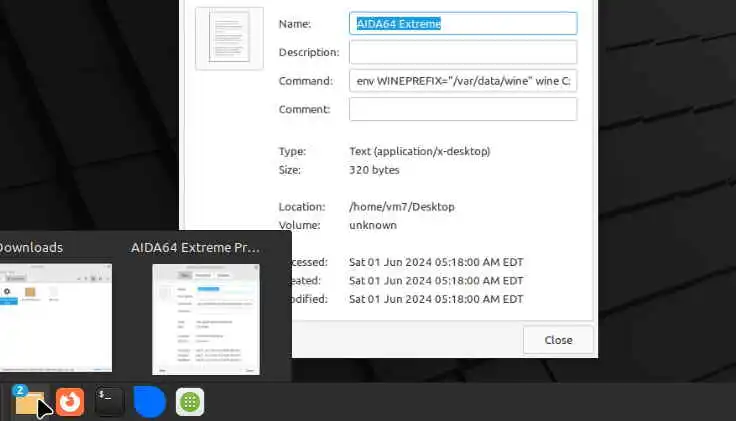736x421 pixels.
Task: Click the Location path /home/vm7/Desktop
Action: point(402,207)
